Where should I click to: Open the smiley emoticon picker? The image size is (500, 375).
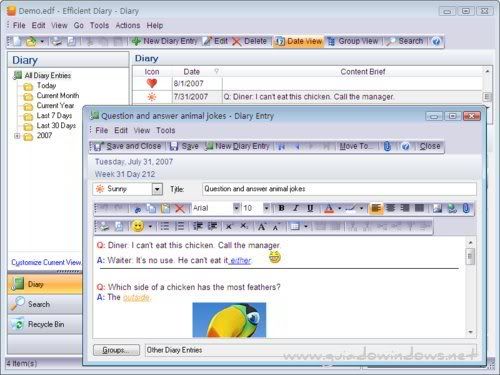coord(137,226)
